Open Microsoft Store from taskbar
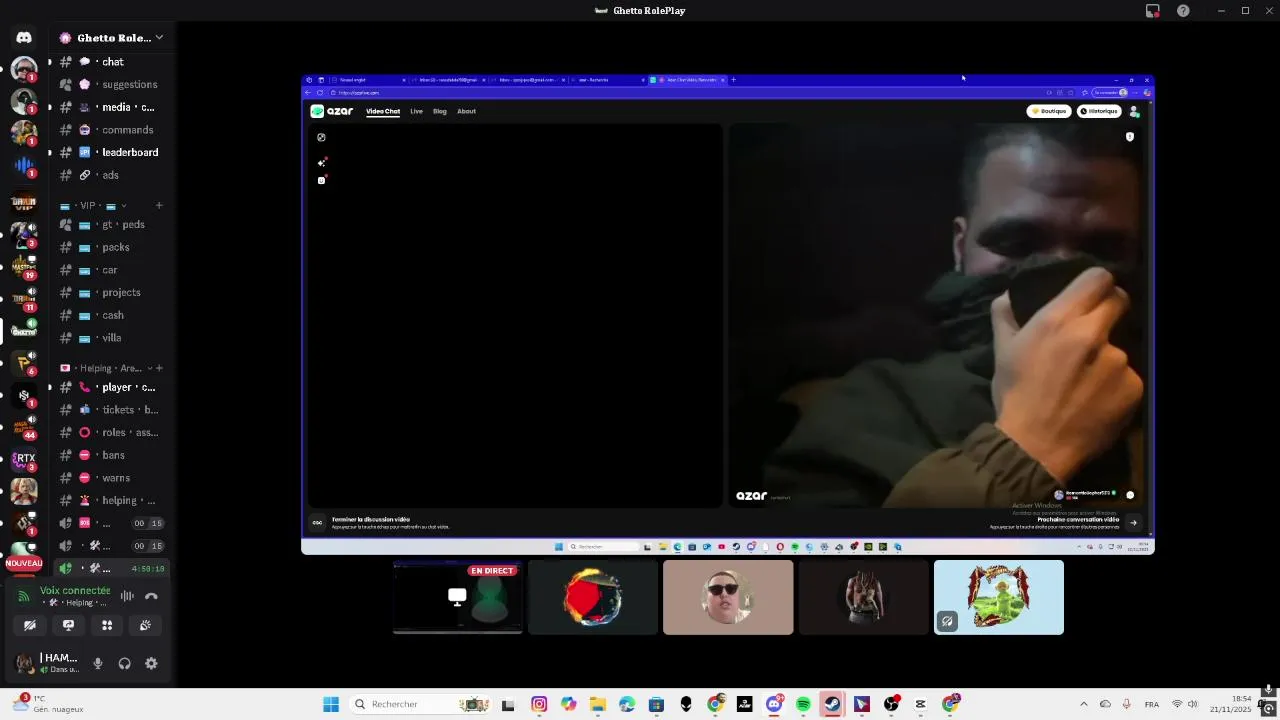1280x720 pixels. [x=656, y=704]
